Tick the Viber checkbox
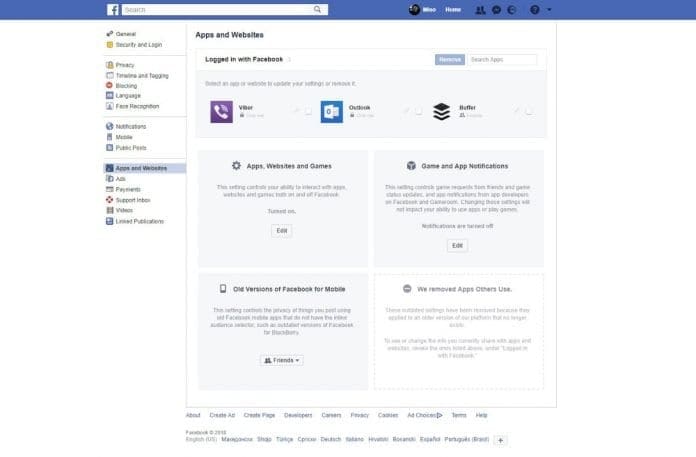Viewport: 696px width, 457px height. pyautogui.click(x=308, y=111)
